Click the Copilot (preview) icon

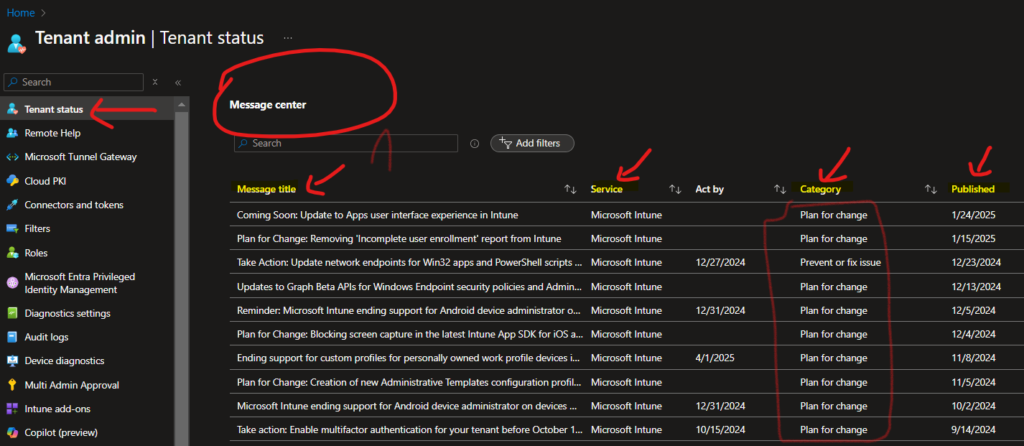coord(12,432)
